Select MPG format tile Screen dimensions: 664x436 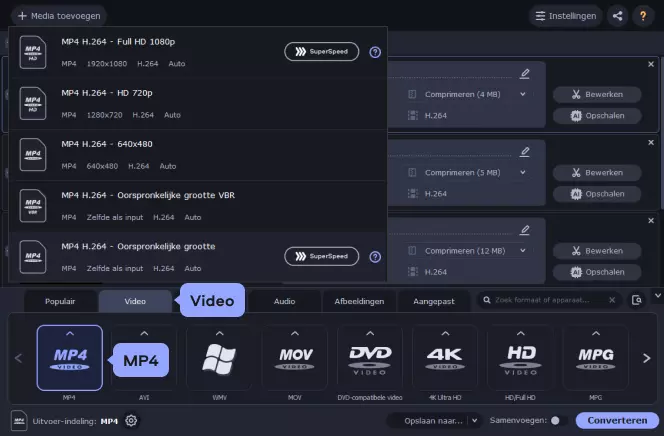(595, 358)
